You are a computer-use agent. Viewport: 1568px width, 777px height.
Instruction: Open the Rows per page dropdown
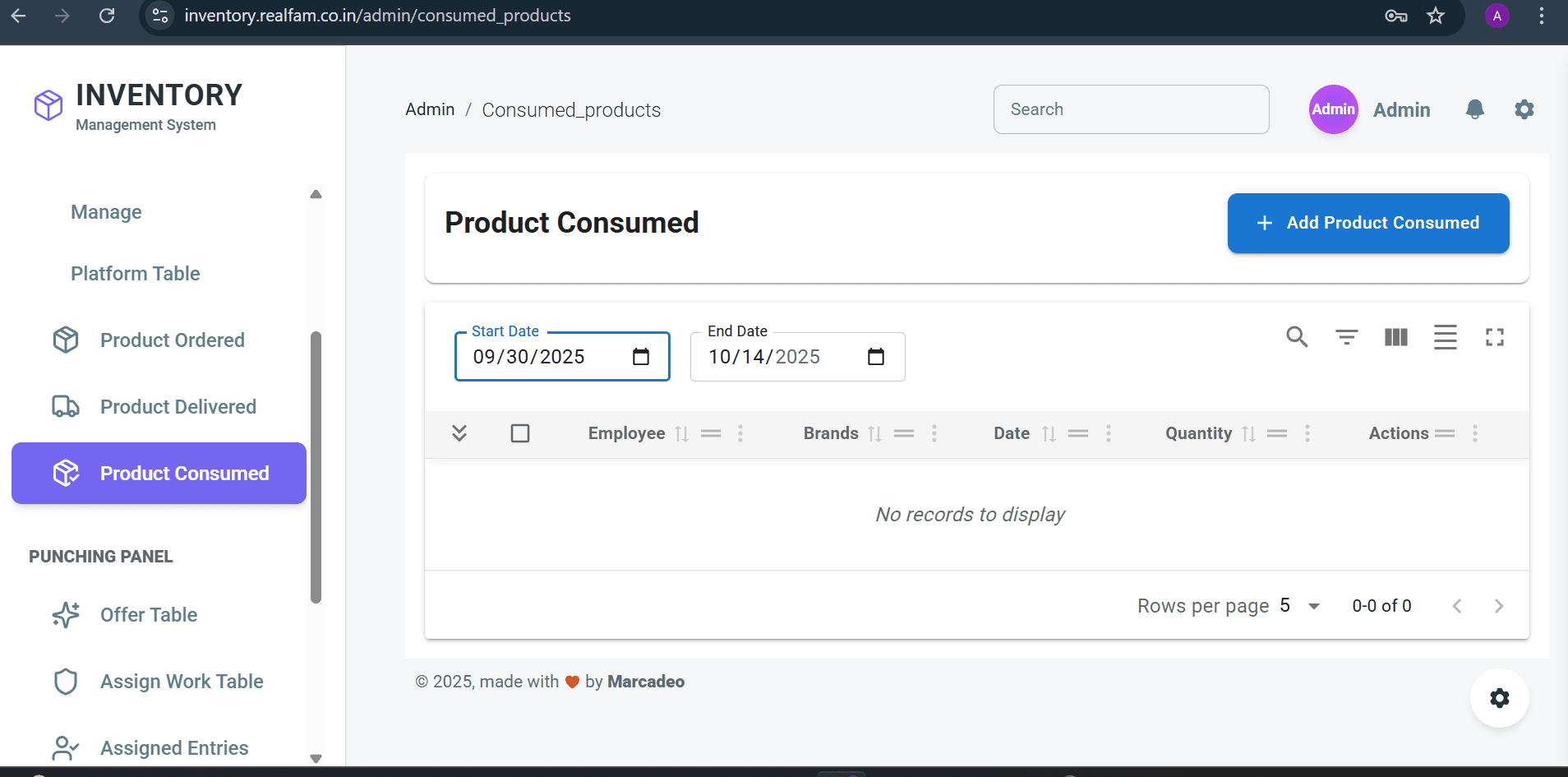[x=1298, y=605]
